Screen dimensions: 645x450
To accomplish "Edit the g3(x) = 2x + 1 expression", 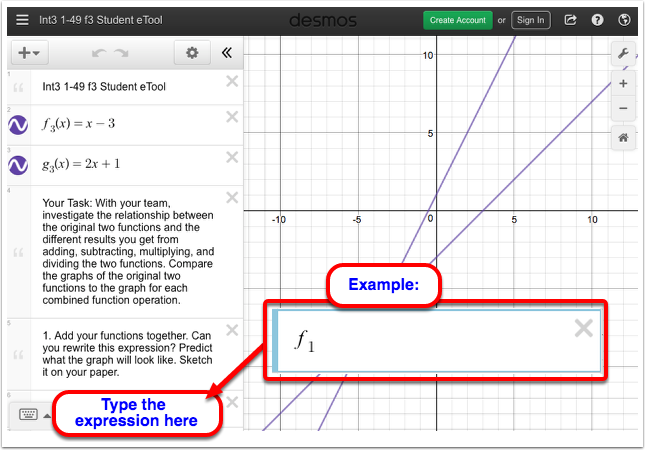I will coord(81,165).
